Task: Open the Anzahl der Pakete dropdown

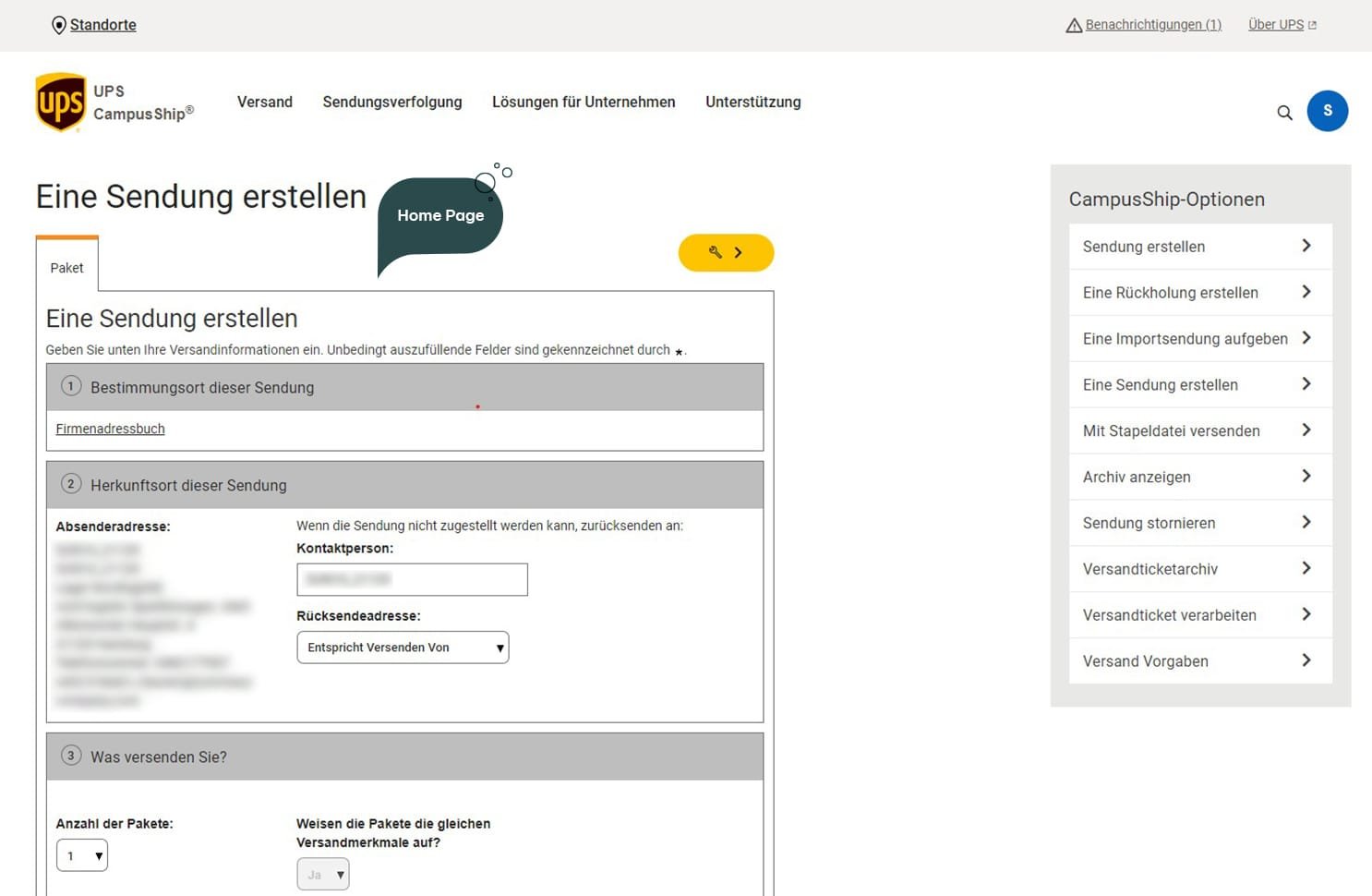Action: click(x=82, y=855)
